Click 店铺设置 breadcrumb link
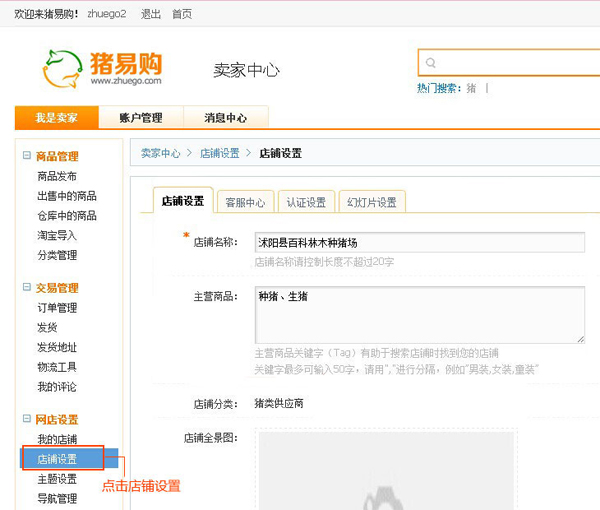Viewport: 600px width, 510px height. point(220,153)
